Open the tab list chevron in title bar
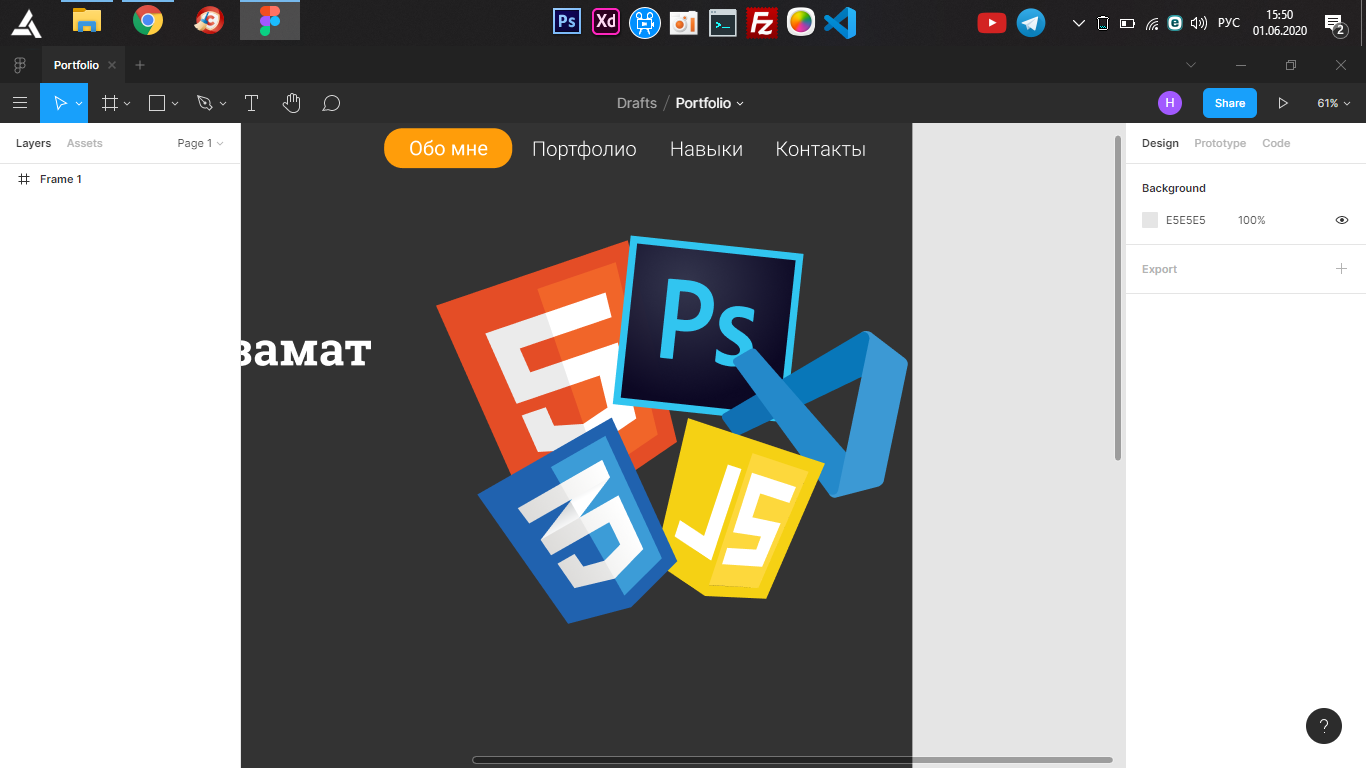 [1191, 65]
